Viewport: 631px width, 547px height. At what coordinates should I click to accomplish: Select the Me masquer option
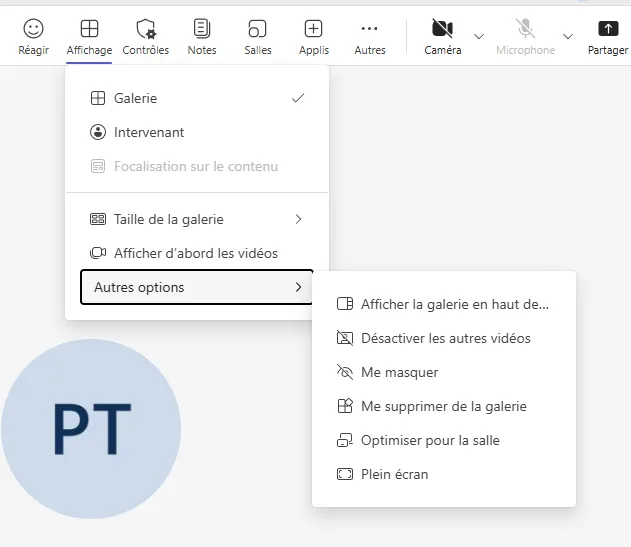(x=444, y=372)
